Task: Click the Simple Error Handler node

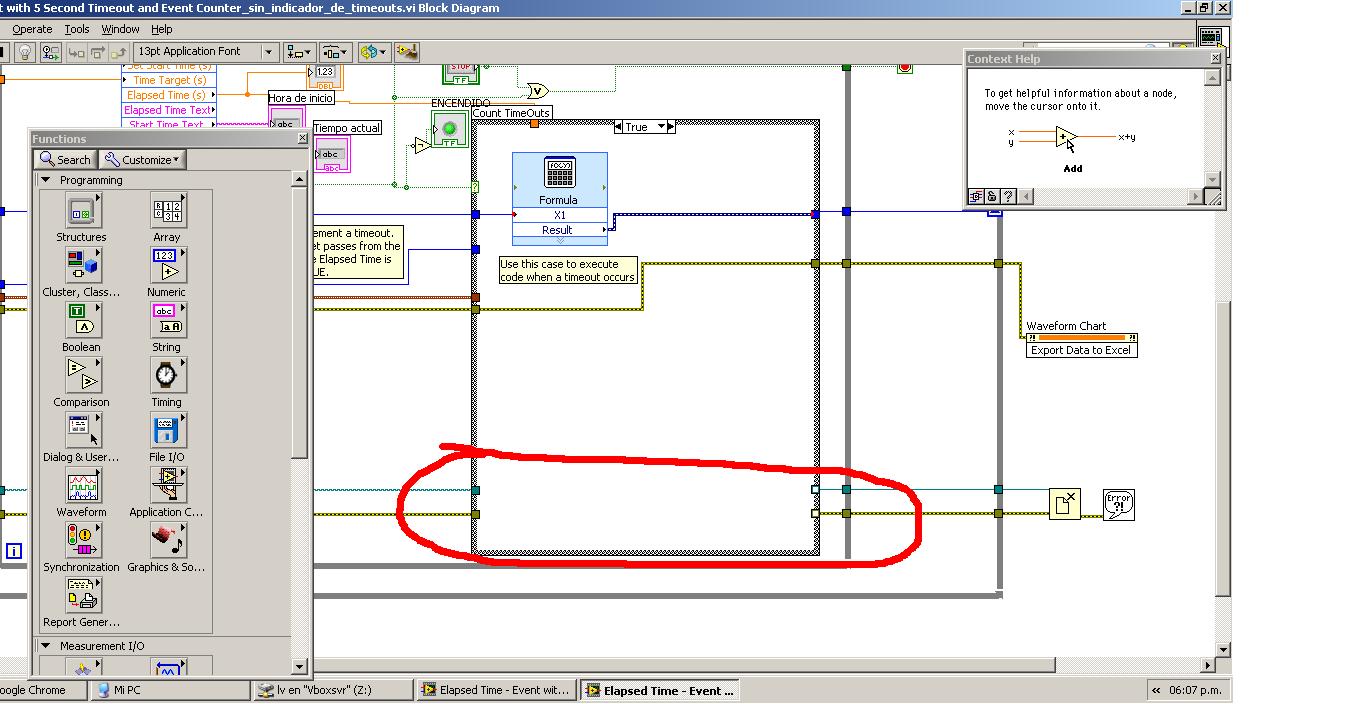Action: pos(1119,504)
